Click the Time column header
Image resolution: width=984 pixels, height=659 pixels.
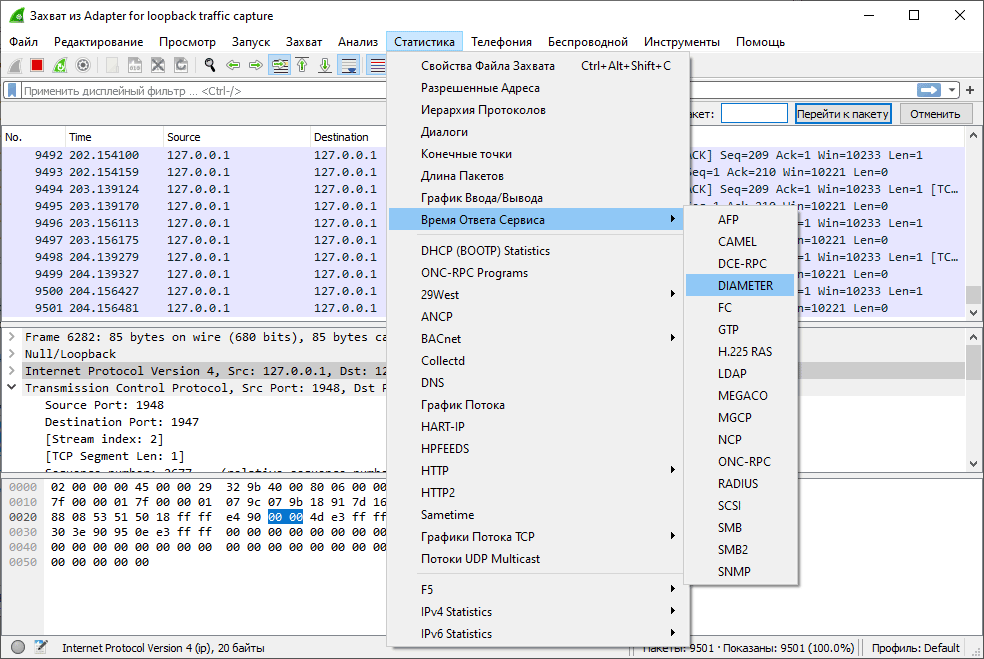114,137
